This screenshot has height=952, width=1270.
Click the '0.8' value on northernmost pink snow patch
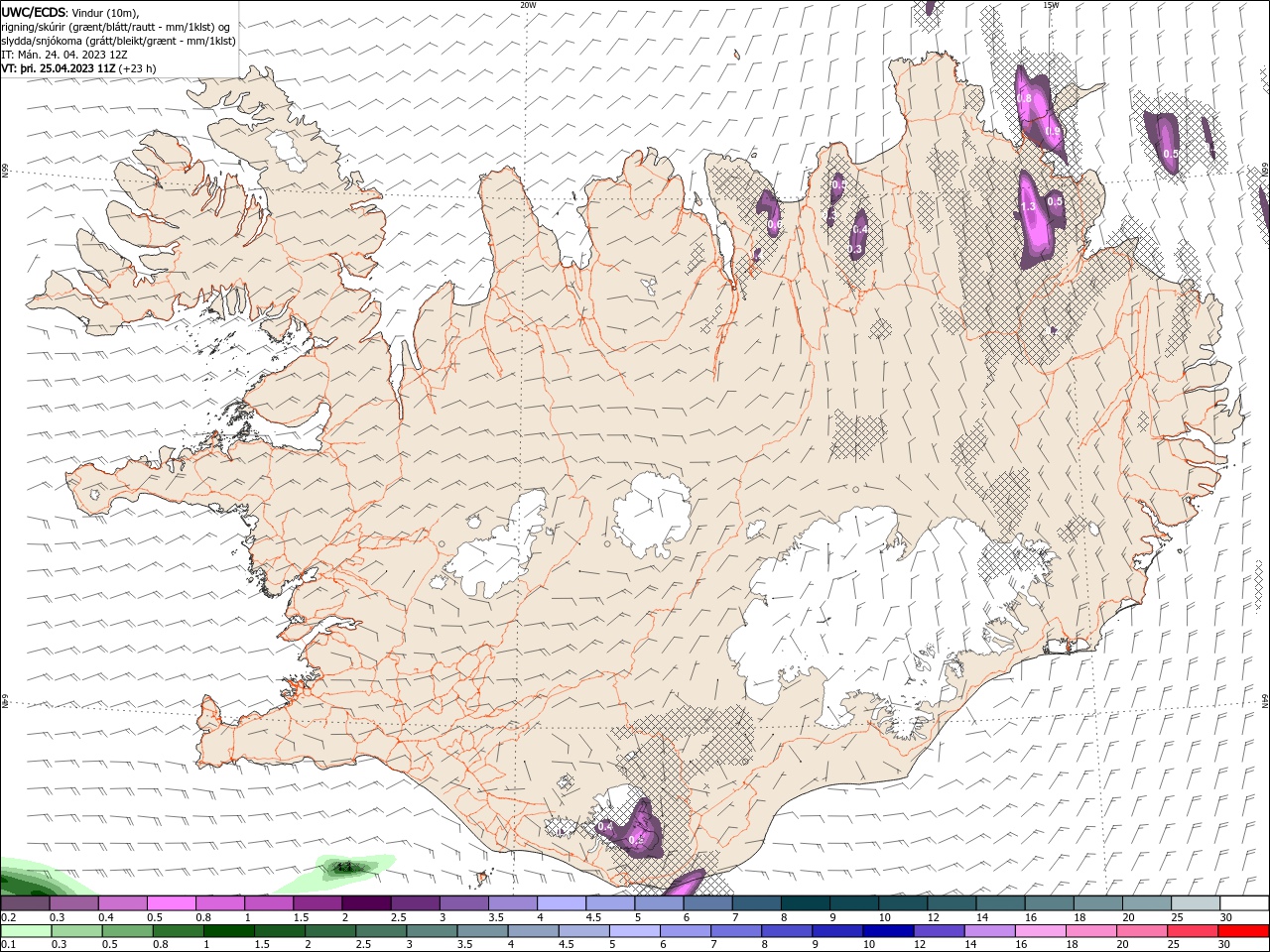coord(1025,98)
